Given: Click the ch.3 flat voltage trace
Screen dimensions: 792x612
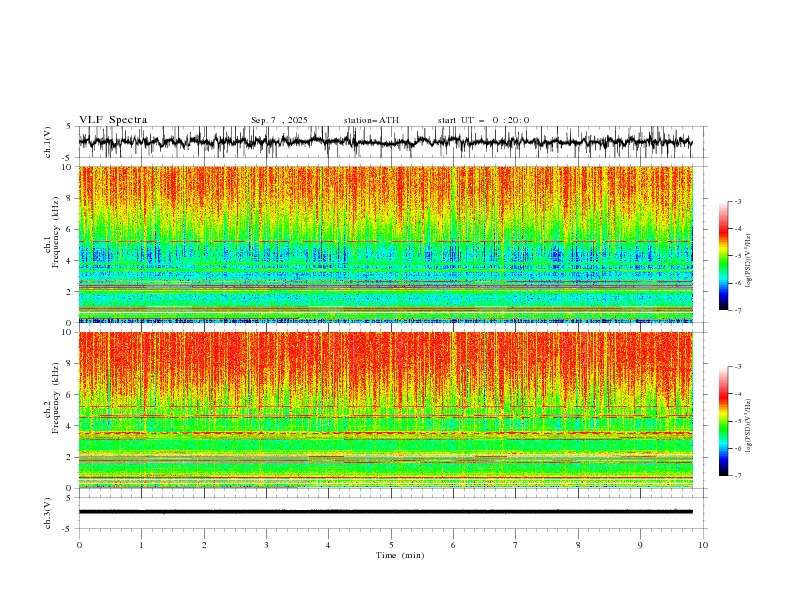Looking at the screenshot, I should tap(385, 512).
